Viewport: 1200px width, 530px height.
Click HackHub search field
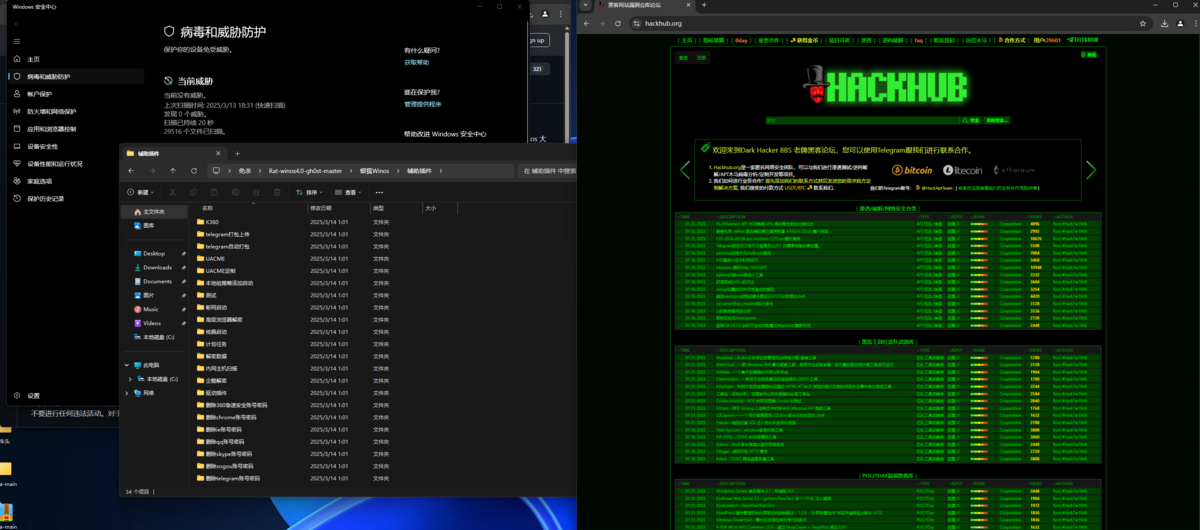[862, 120]
